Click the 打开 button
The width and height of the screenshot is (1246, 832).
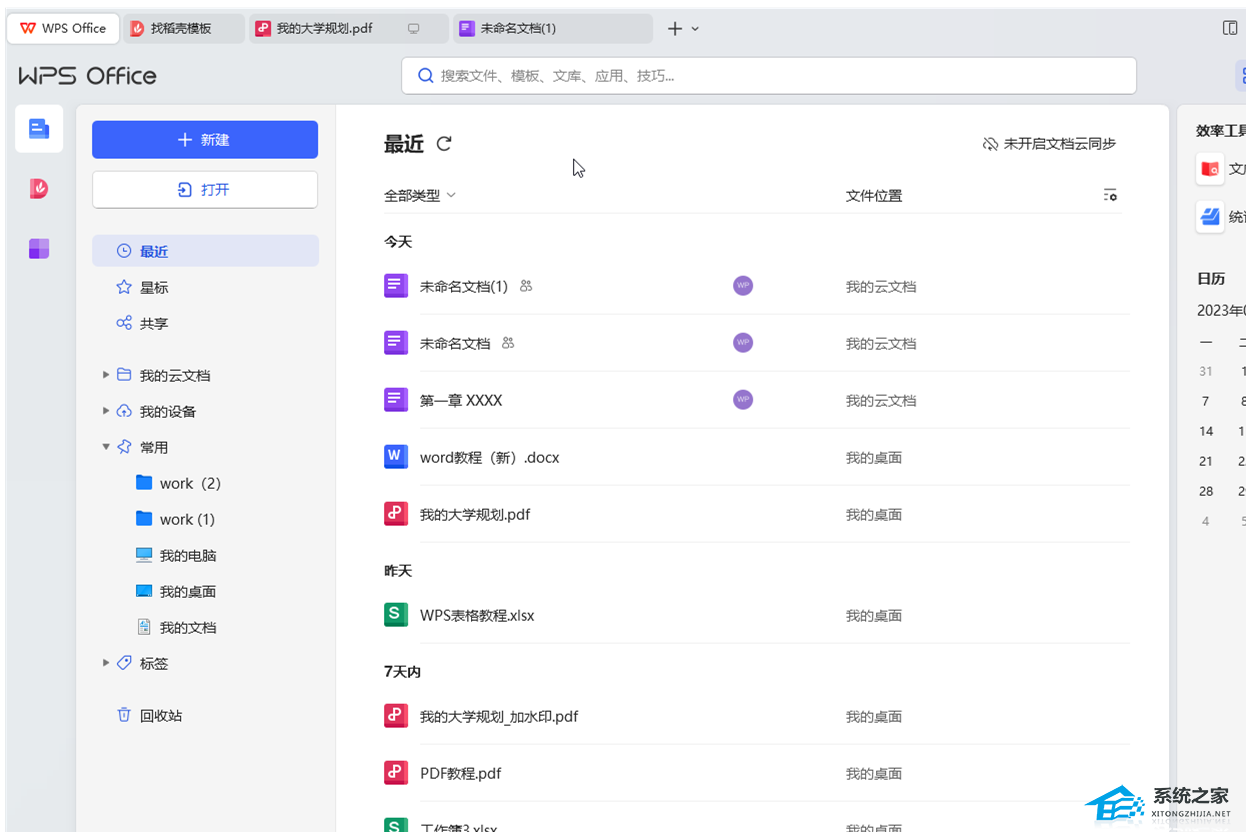tap(205, 190)
